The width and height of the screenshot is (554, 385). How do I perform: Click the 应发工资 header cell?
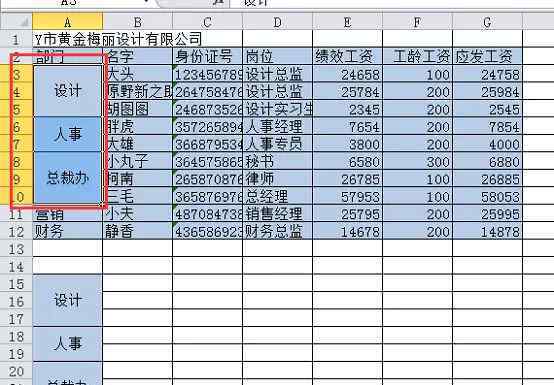[487, 57]
